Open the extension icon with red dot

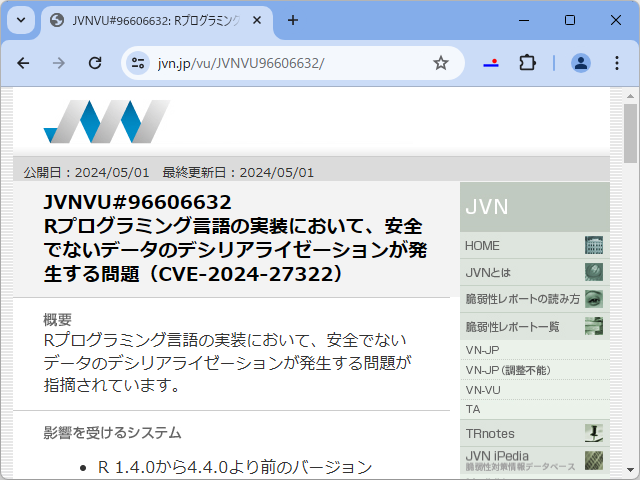[x=491, y=63]
